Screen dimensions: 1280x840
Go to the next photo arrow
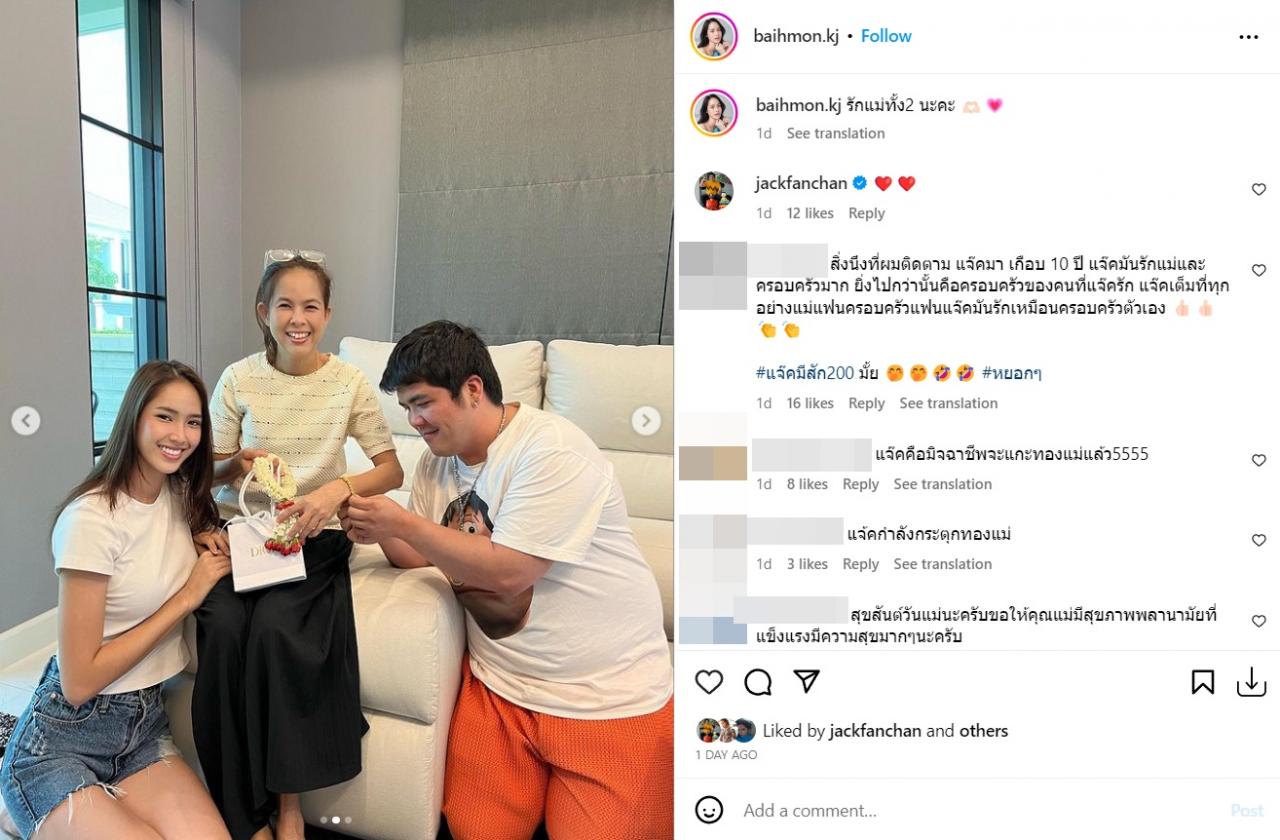(x=646, y=421)
